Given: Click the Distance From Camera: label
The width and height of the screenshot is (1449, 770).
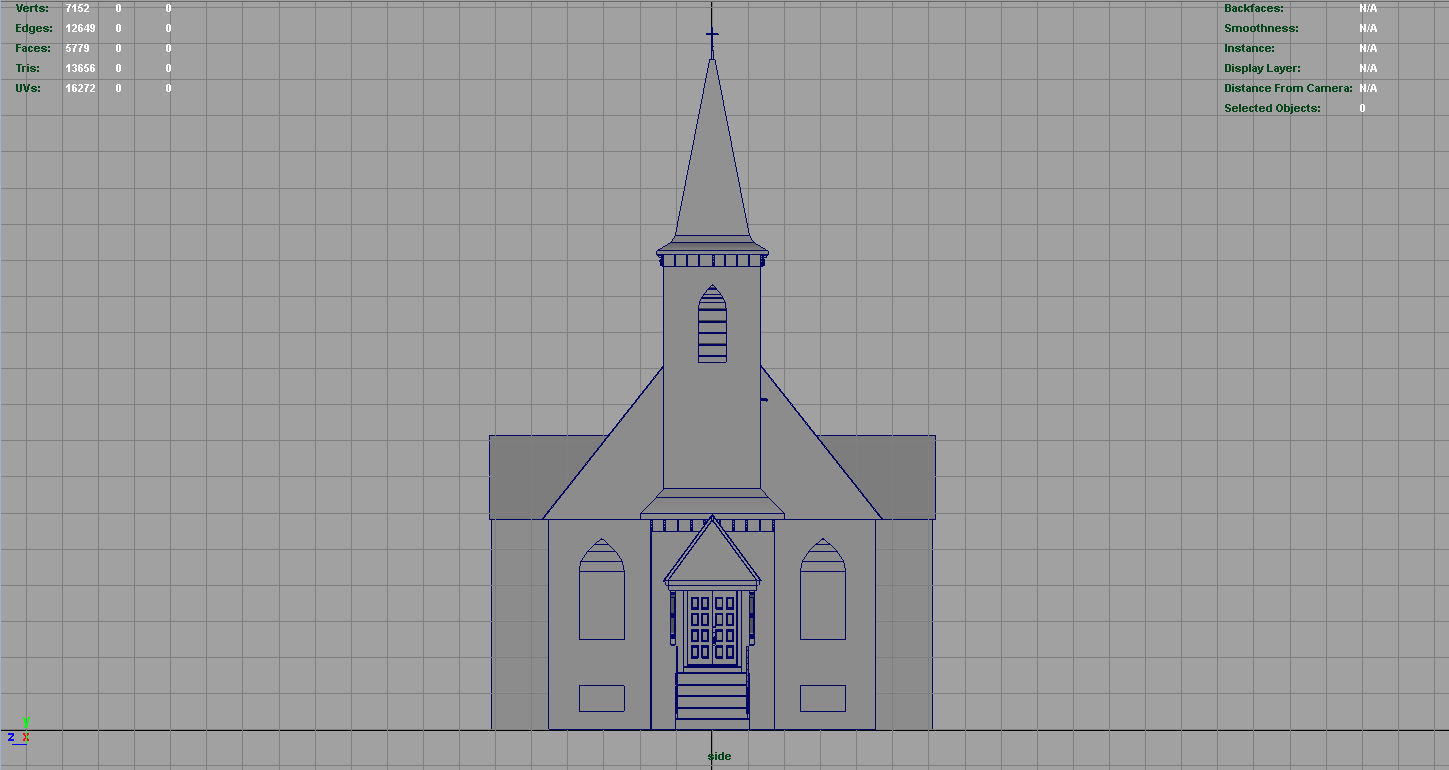Looking at the screenshot, I should (1288, 88).
